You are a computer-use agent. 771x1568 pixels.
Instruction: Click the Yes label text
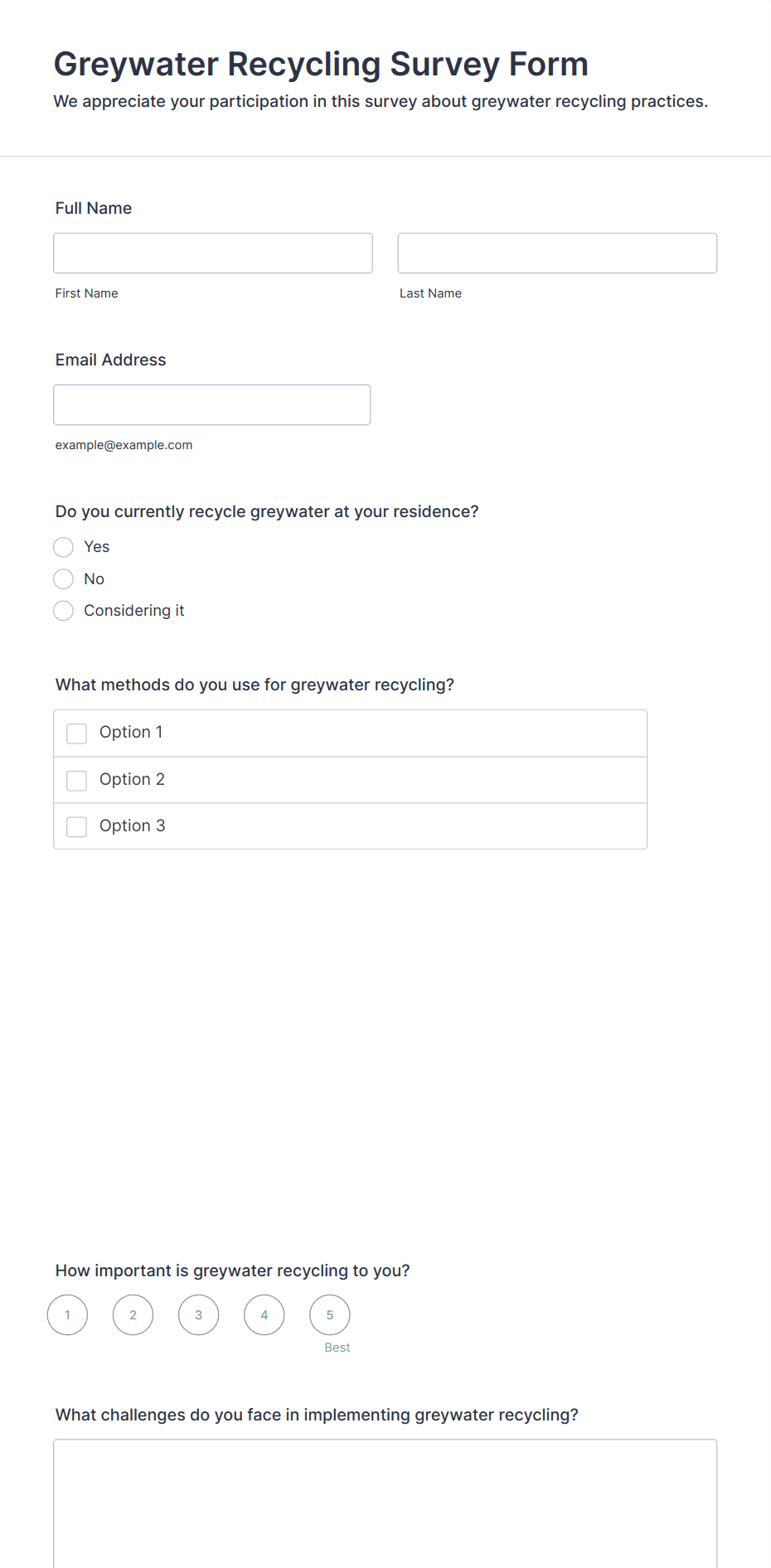pyautogui.click(x=97, y=547)
